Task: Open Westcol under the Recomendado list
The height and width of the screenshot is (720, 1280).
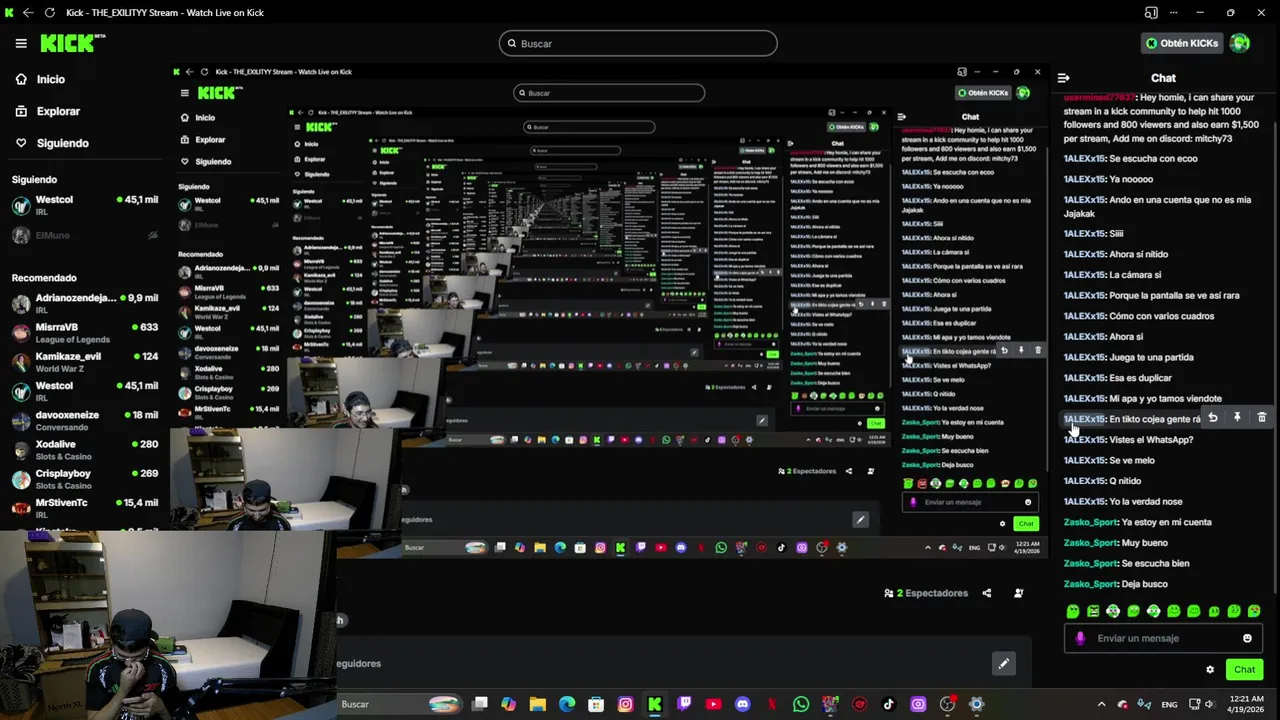Action: (85, 390)
